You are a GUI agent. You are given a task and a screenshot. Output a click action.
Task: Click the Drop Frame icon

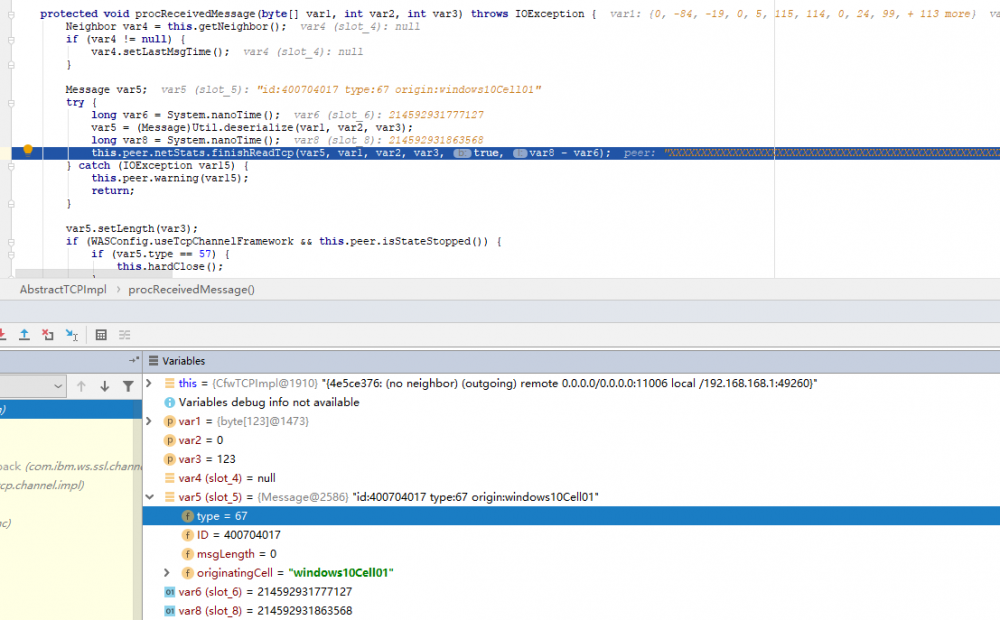47,334
